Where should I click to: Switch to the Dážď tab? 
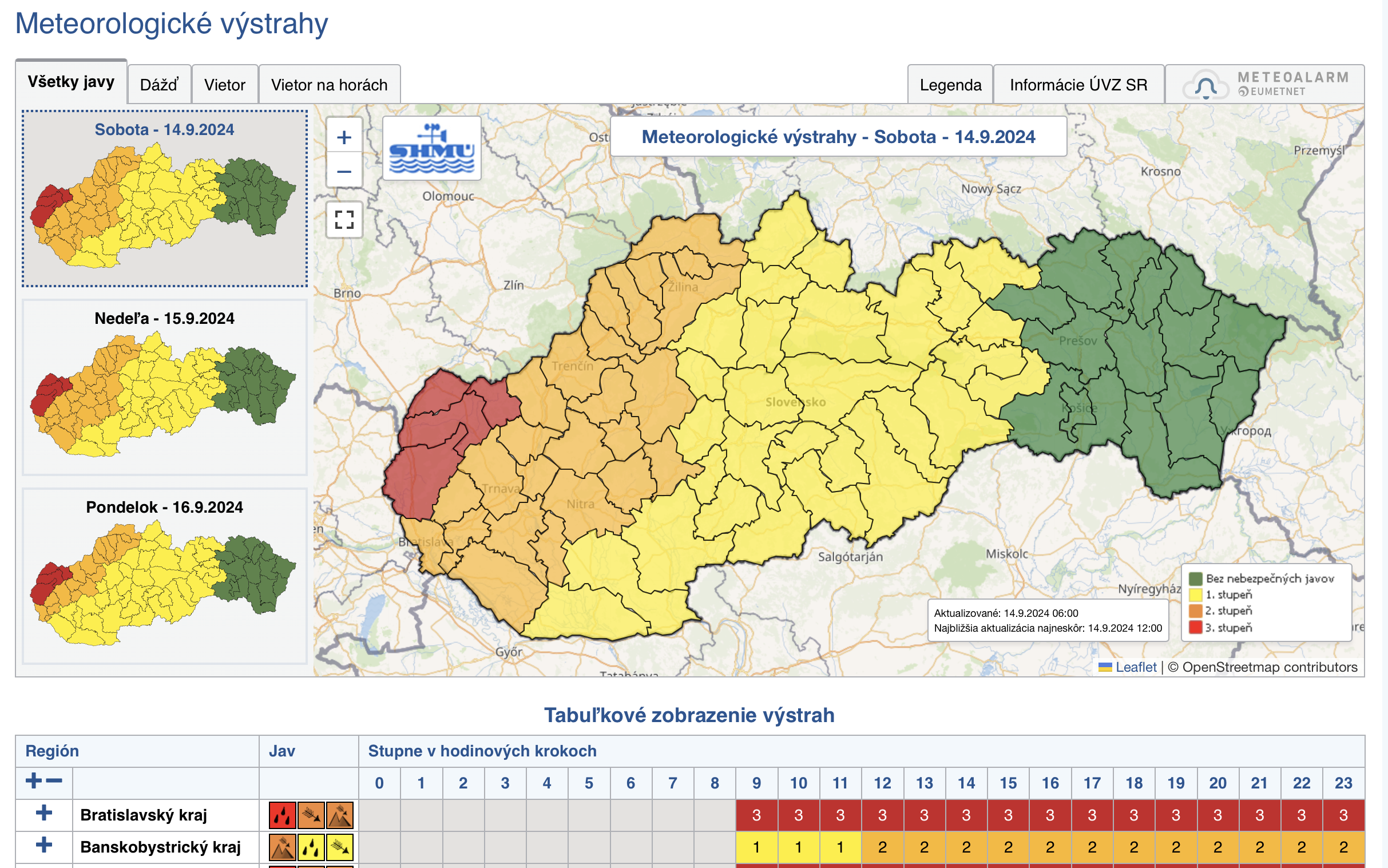tap(159, 85)
